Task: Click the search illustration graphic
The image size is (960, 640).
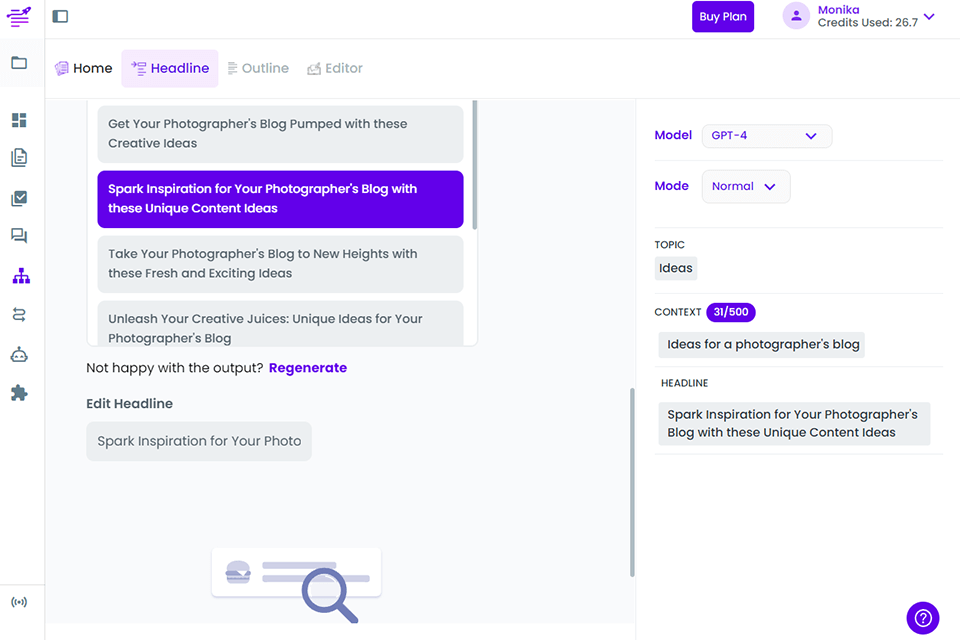Action: (x=296, y=584)
